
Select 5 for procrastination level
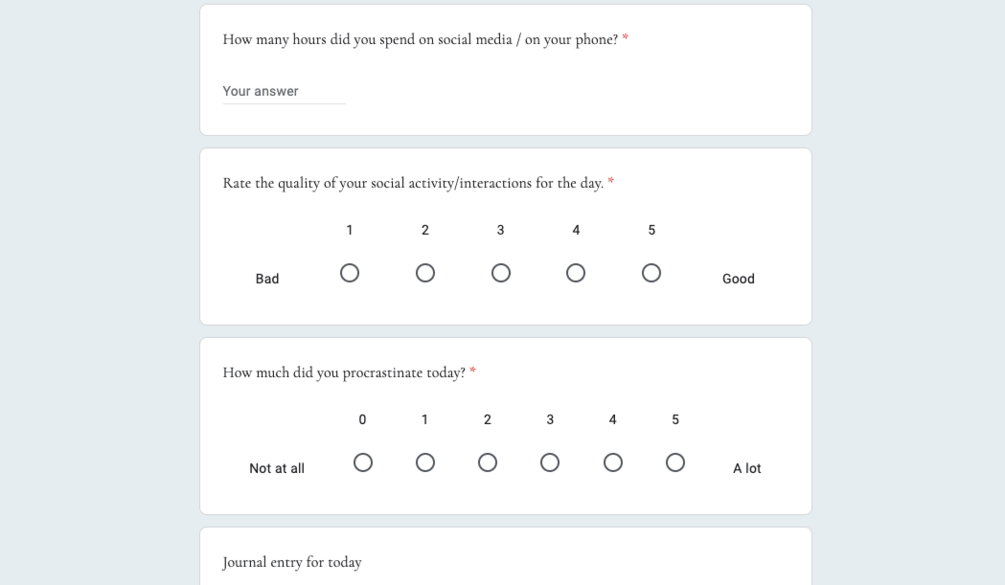coord(675,463)
